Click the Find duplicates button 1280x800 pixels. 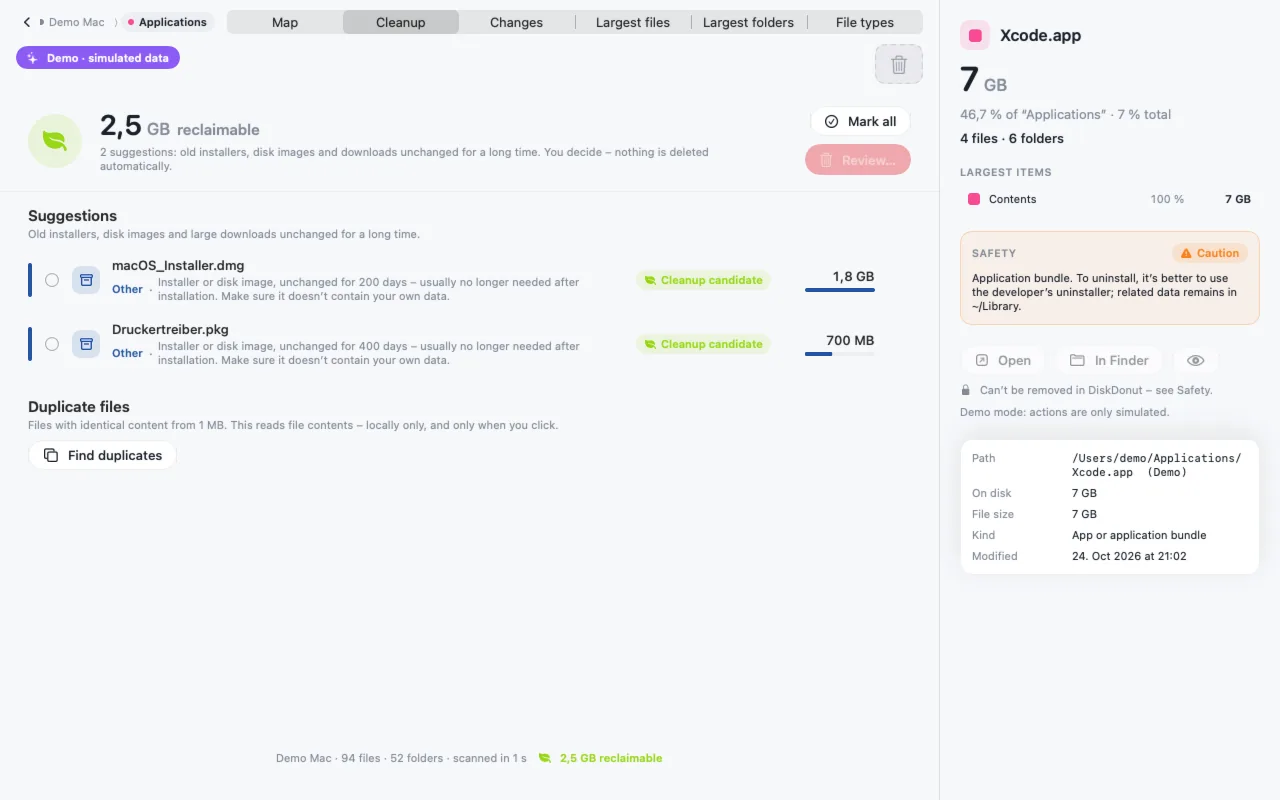pyautogui.click(x=102, y=455)
